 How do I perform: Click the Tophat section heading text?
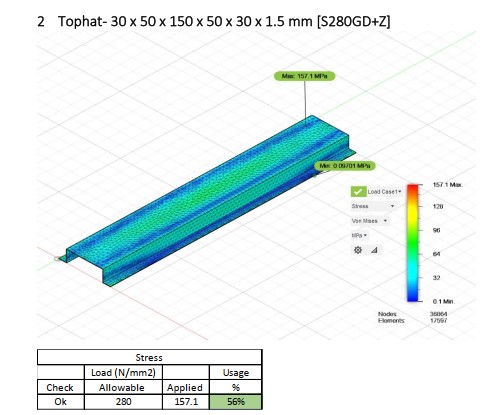tap(224, 22)
